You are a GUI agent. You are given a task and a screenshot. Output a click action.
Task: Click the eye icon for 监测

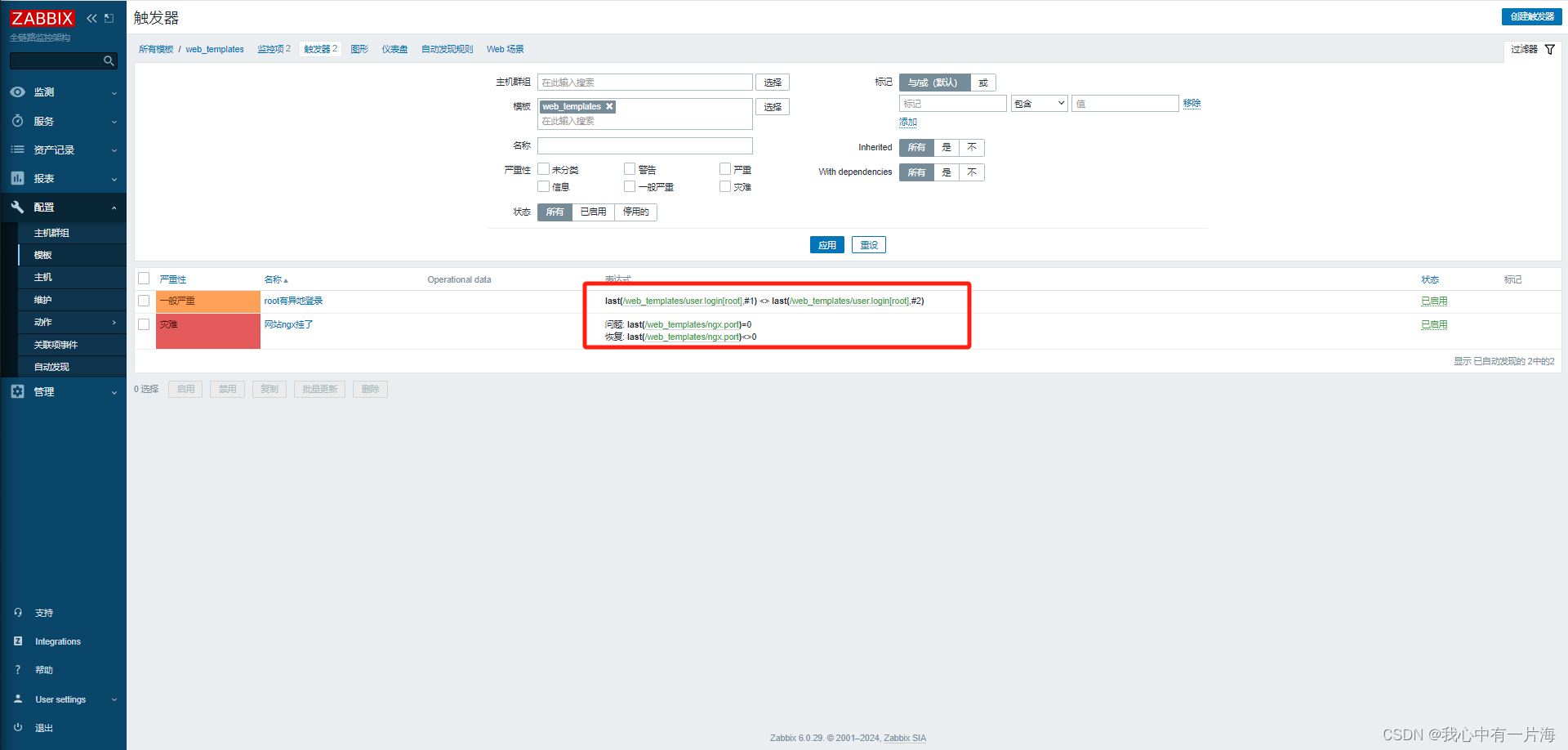point(17,92)
